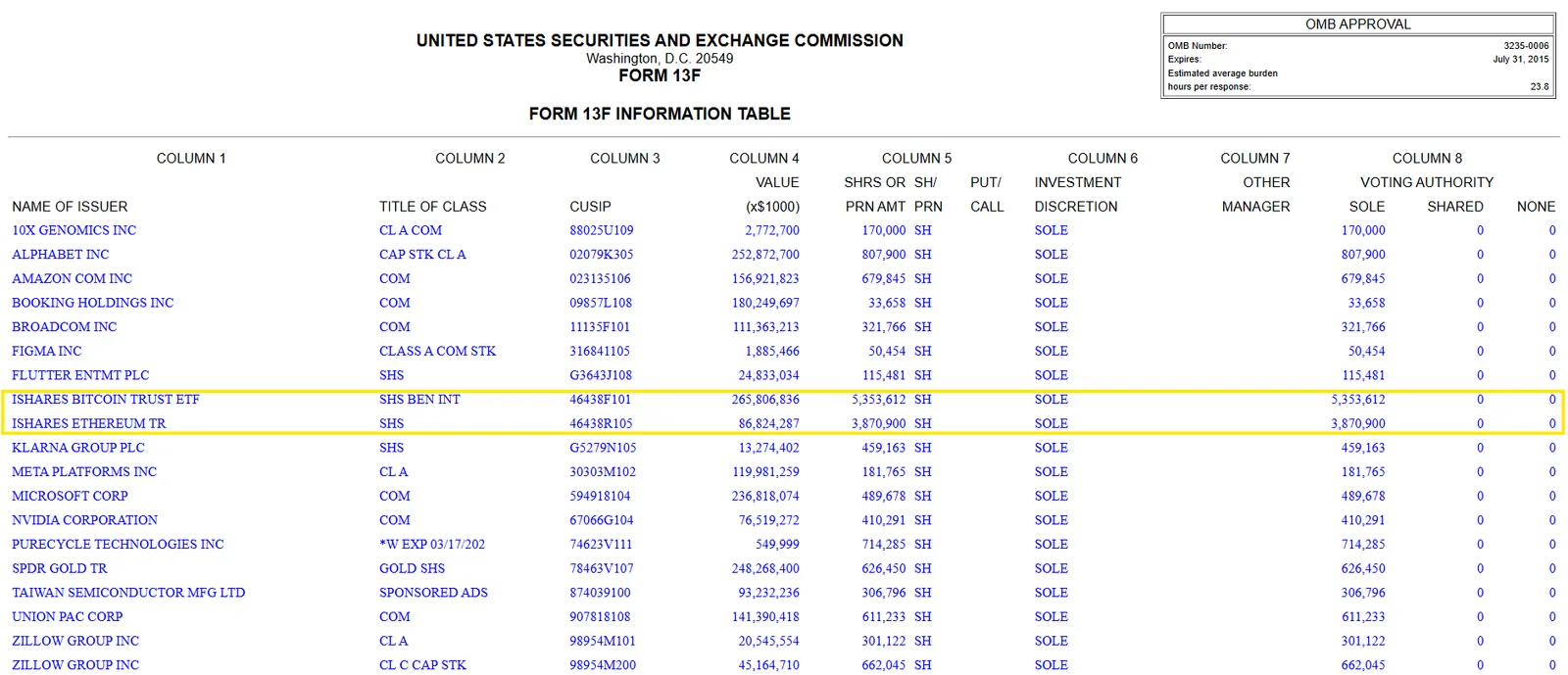Click the 10X GENOMICS INC issuer name
This screenshot has width=1568, height=675.
pos(73,230)
